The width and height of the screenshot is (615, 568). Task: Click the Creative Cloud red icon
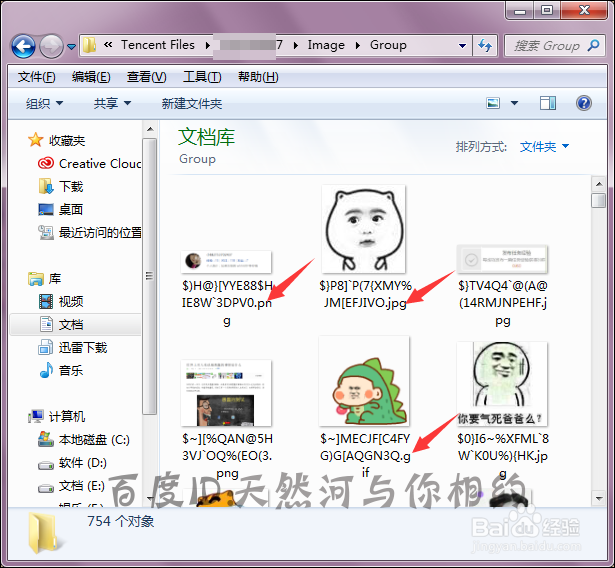tap(46, 163)
